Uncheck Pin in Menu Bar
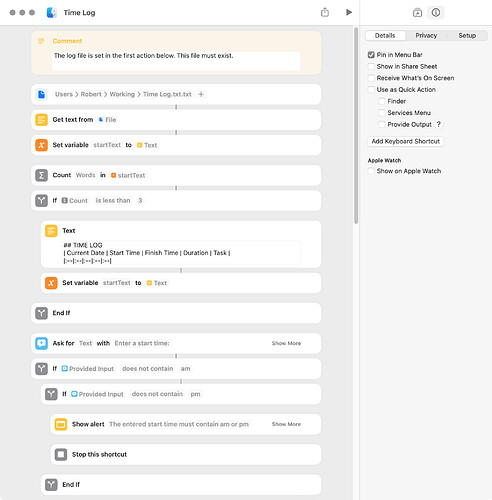The height and width of the screenshot is (500, 492). 371,55
